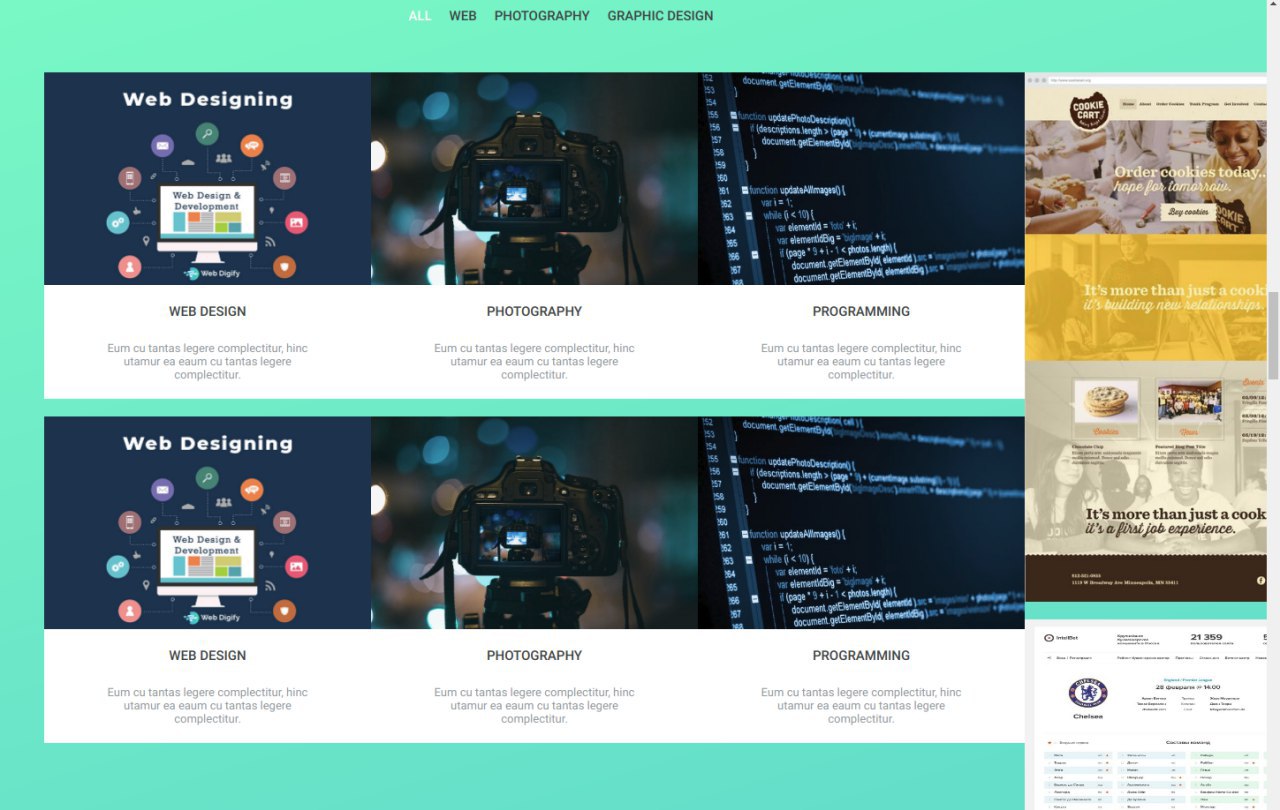
Task: Open the code screenshot image in the top row
Action: click(x=861, y=179)
